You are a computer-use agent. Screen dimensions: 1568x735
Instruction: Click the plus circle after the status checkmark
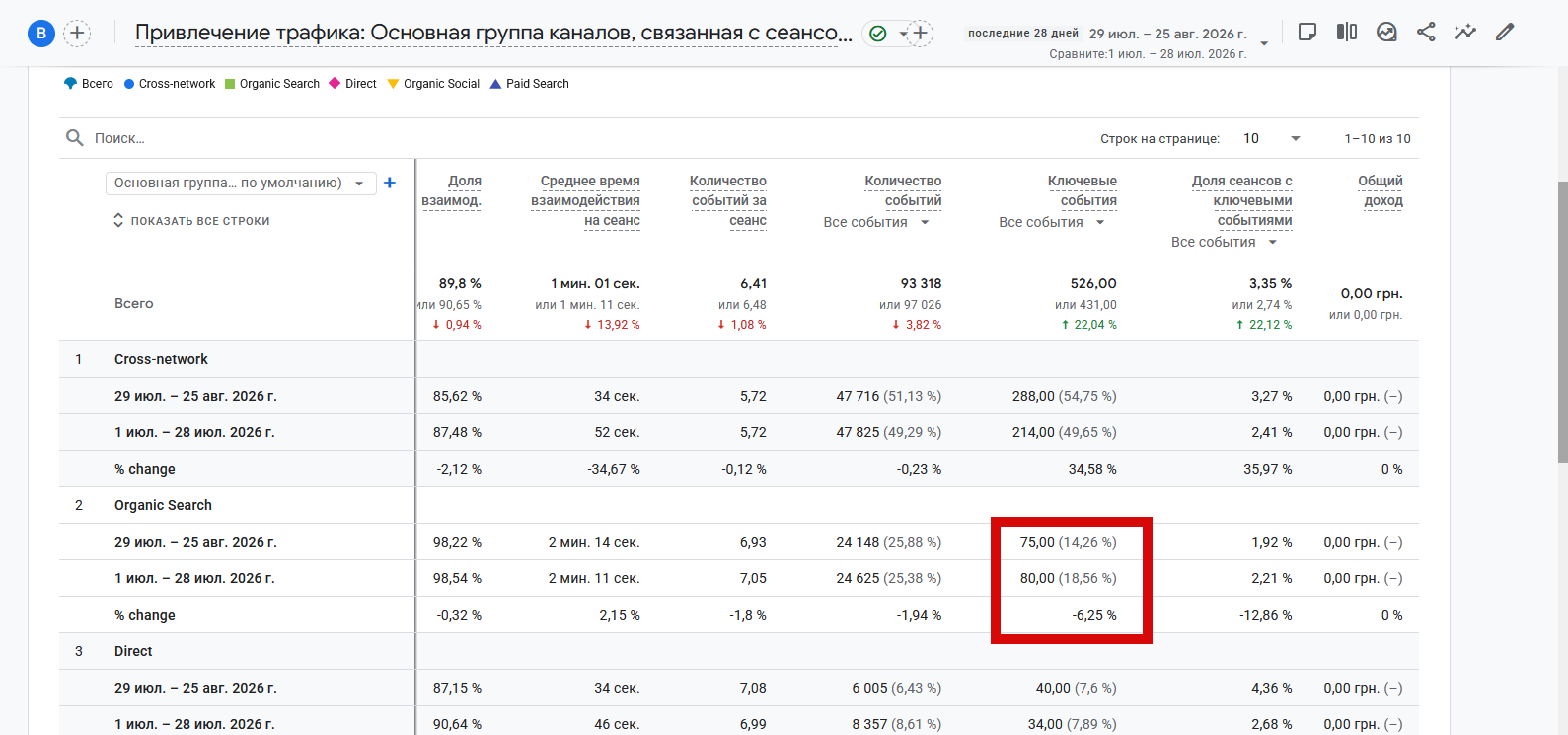click(x=920, y=34)
